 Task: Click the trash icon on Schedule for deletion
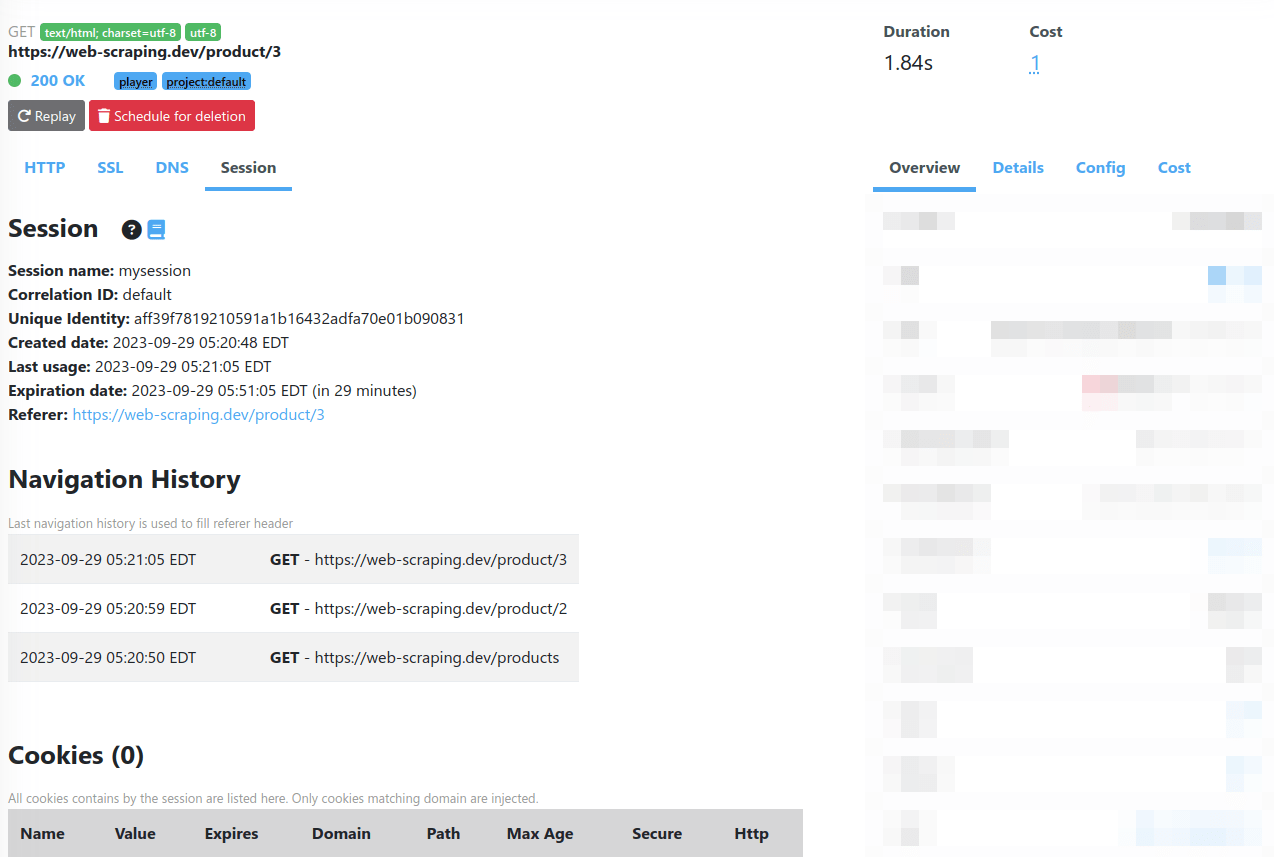pos(104,115)
